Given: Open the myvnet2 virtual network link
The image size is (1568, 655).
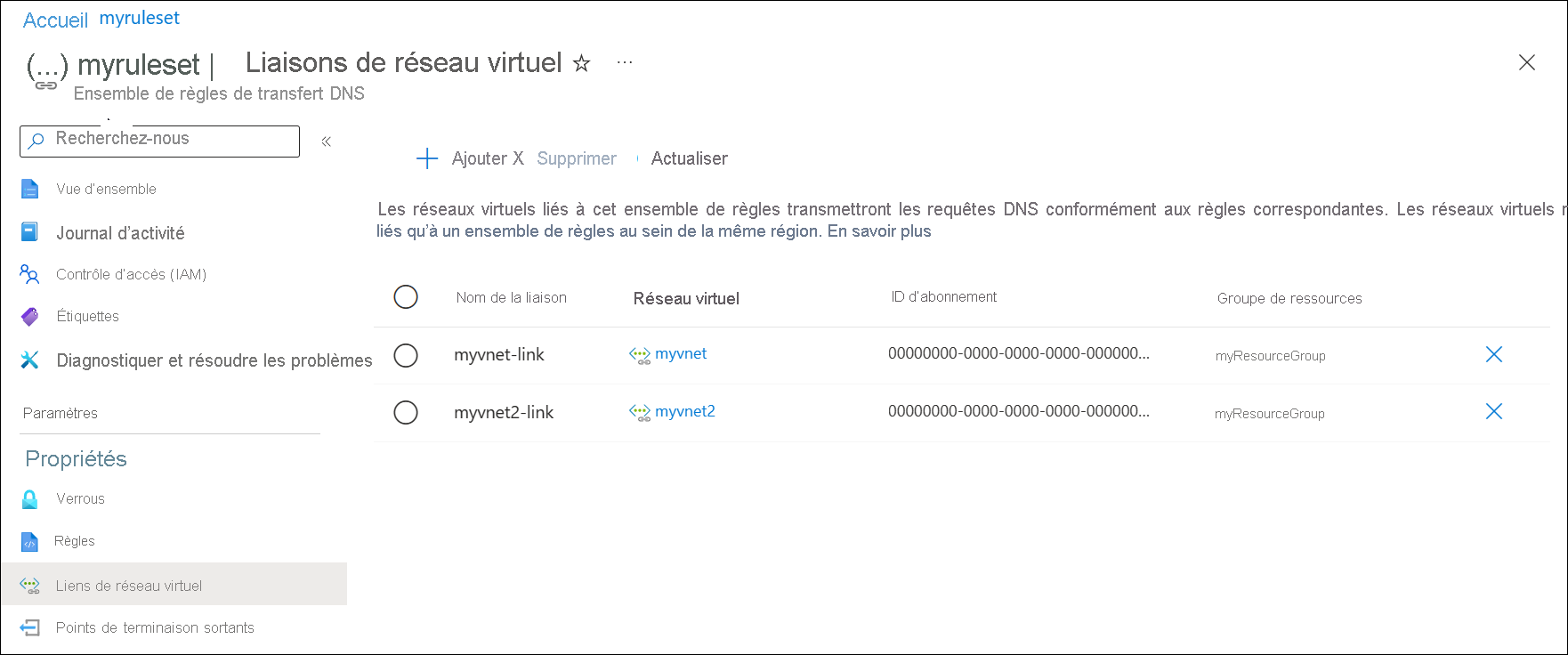Looking at the screenshot, I should point(685,411).
